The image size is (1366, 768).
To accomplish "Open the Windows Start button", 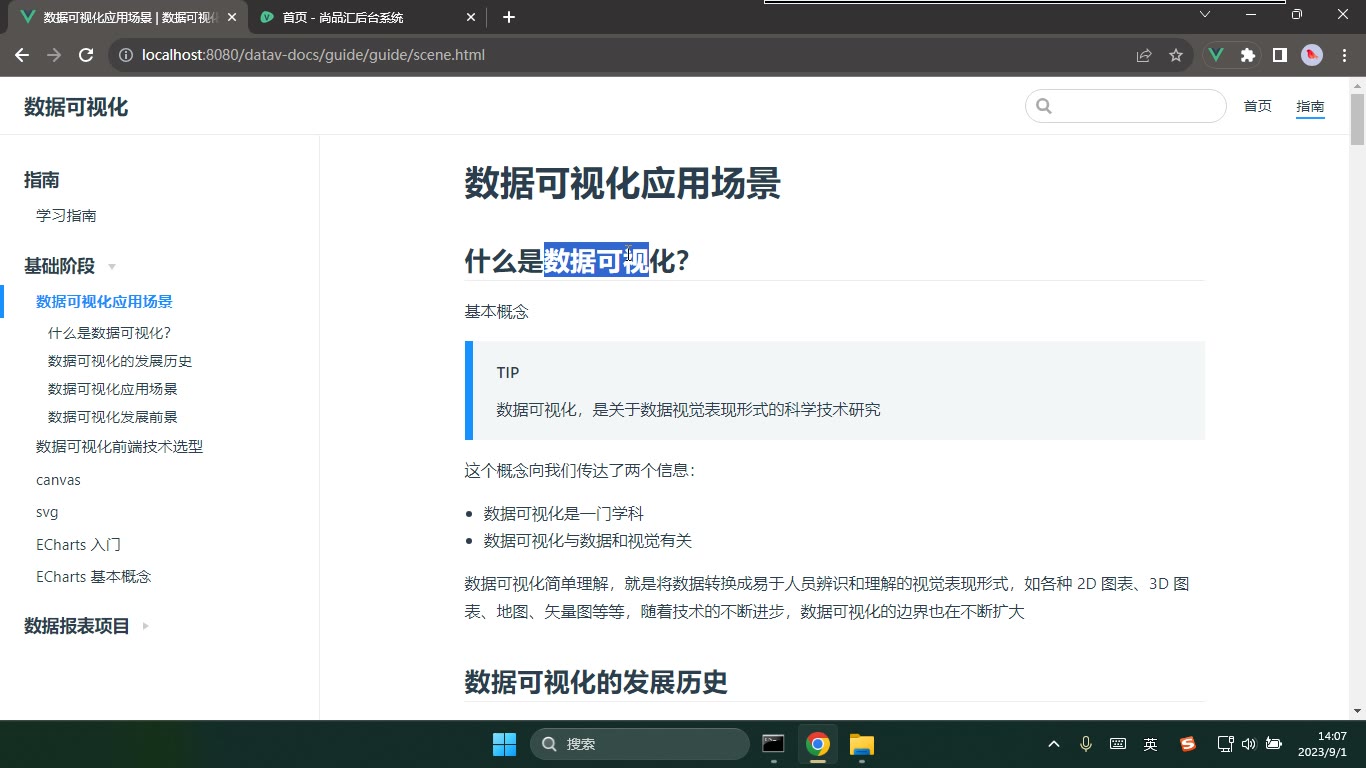I will [x=504, y=744].
